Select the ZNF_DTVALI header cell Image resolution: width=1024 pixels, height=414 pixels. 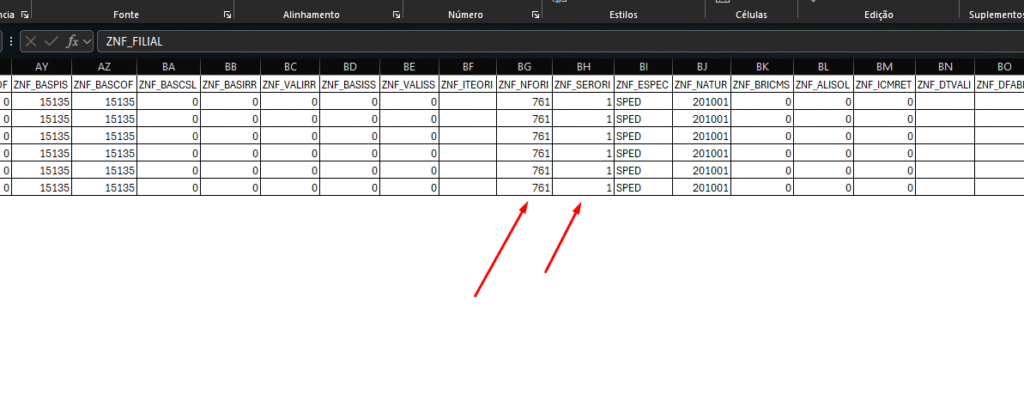coord(944,84)
